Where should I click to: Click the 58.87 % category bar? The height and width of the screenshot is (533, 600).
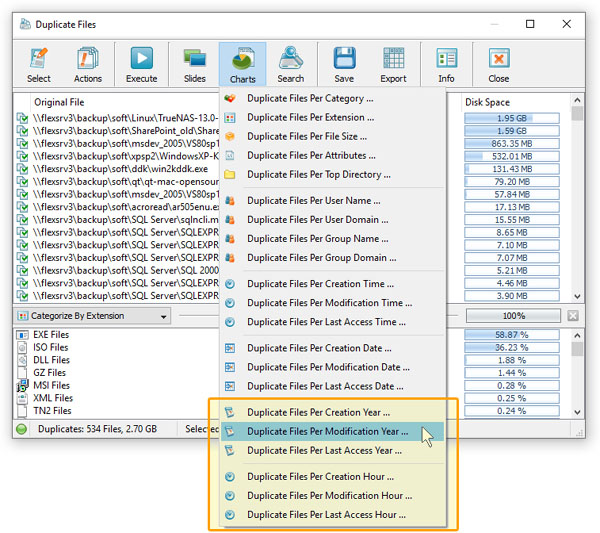(512, 335)
